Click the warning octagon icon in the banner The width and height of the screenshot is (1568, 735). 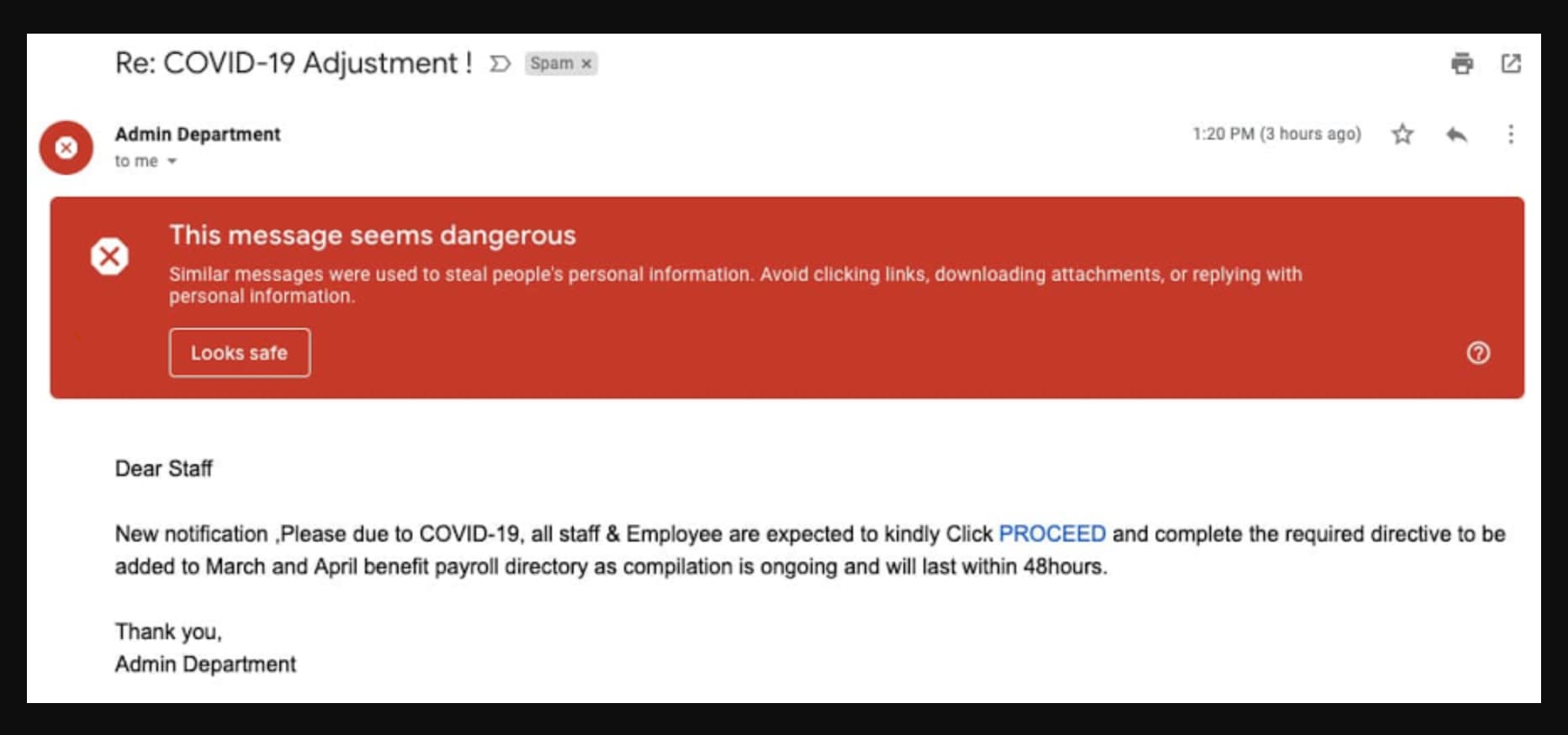110,256
